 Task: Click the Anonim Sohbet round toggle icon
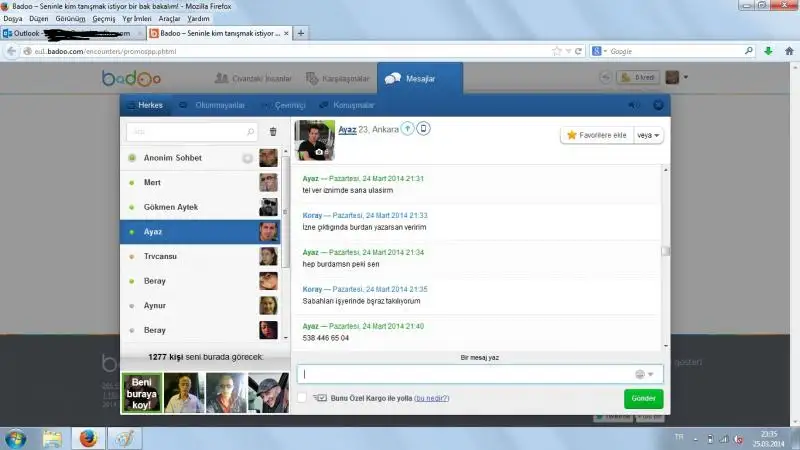[x=247, y=158]
